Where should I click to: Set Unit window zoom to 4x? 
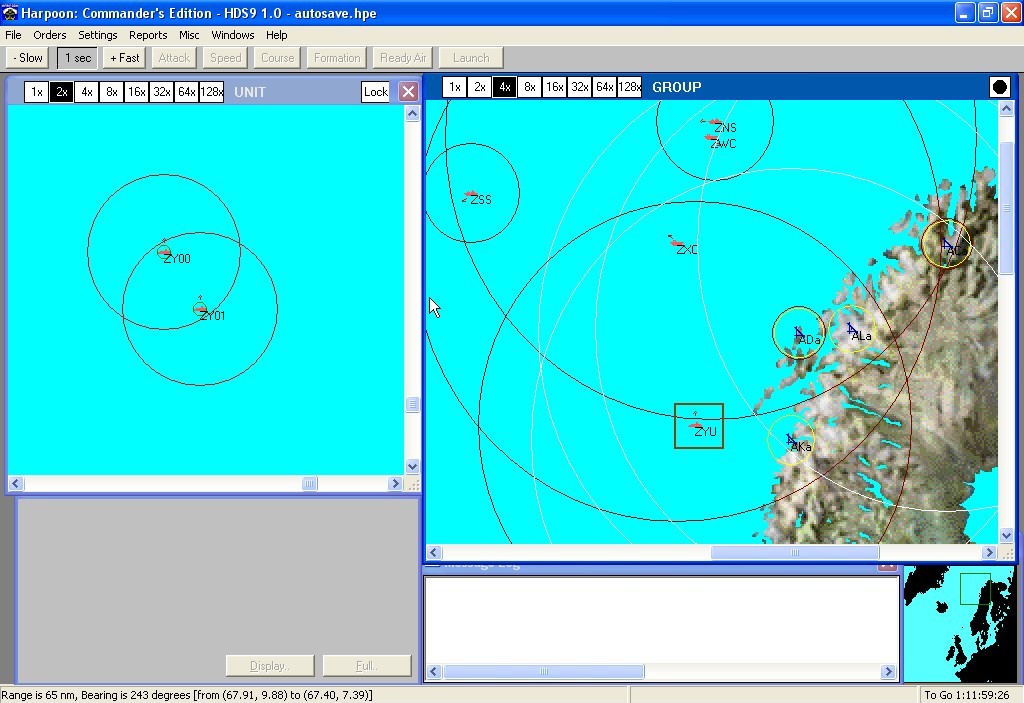[x=87, y=92]
